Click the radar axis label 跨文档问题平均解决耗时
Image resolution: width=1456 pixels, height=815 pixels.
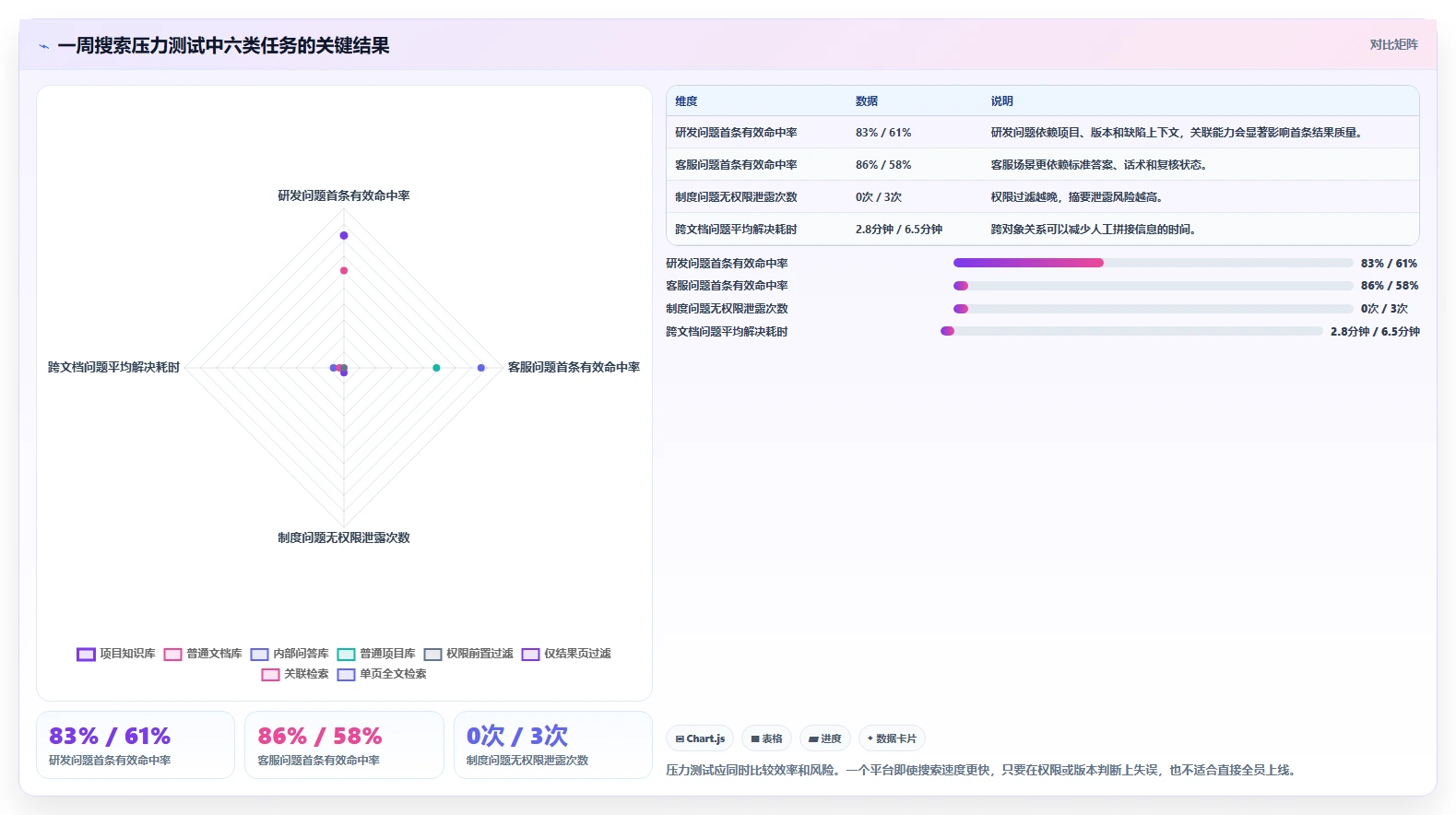tap(113, 367)
